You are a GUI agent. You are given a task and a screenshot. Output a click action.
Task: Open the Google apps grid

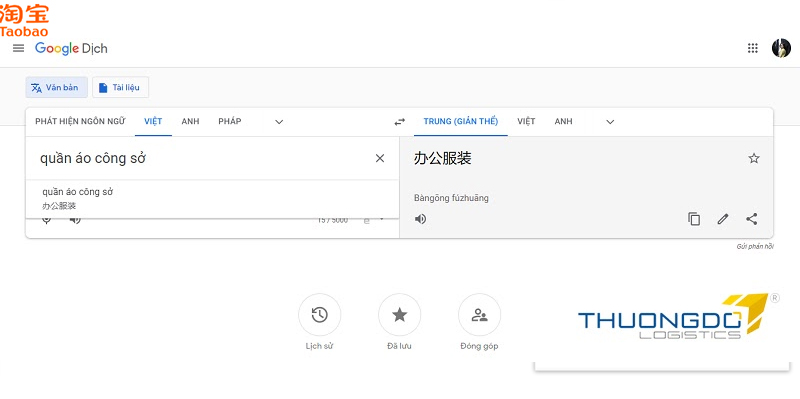753,48
